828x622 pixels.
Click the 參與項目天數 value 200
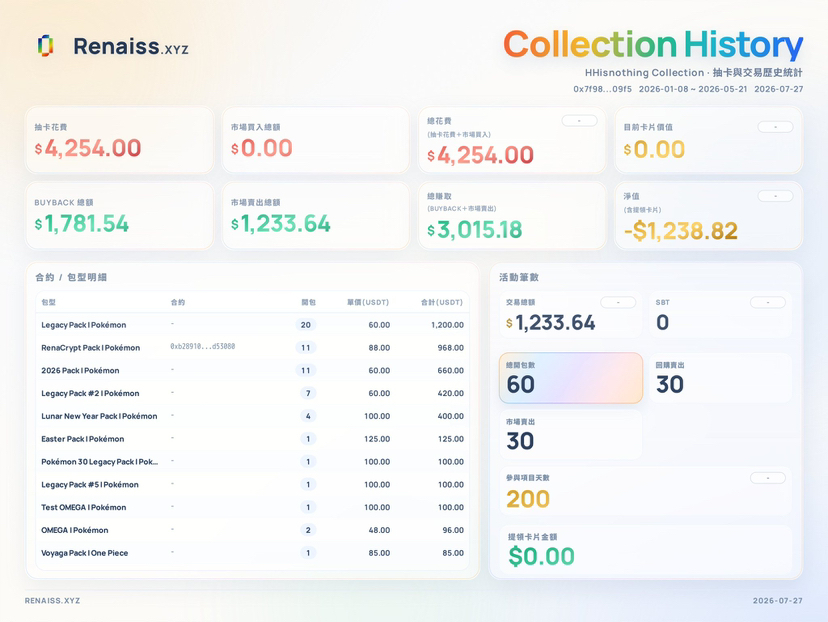(x=528, y=499)
